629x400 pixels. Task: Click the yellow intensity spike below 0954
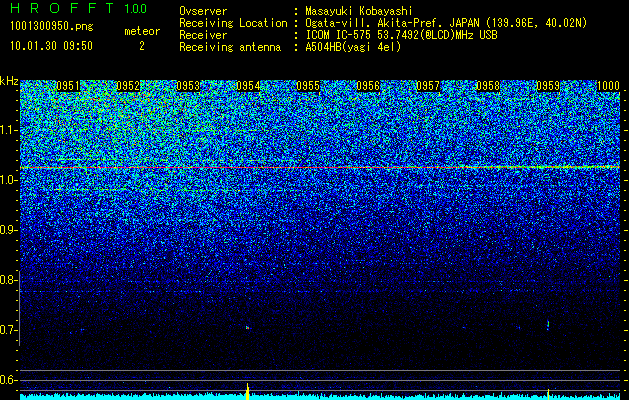coord(248,392)
